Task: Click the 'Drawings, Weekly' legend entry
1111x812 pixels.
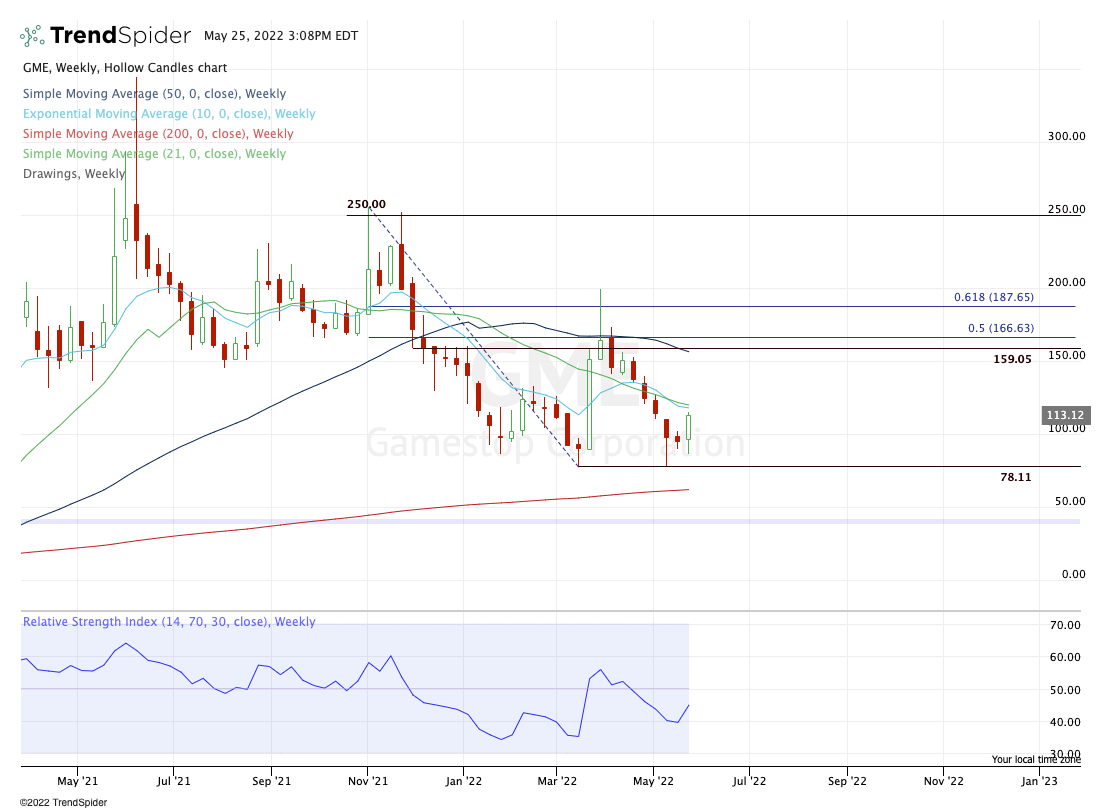Action: tap(74, 174)
